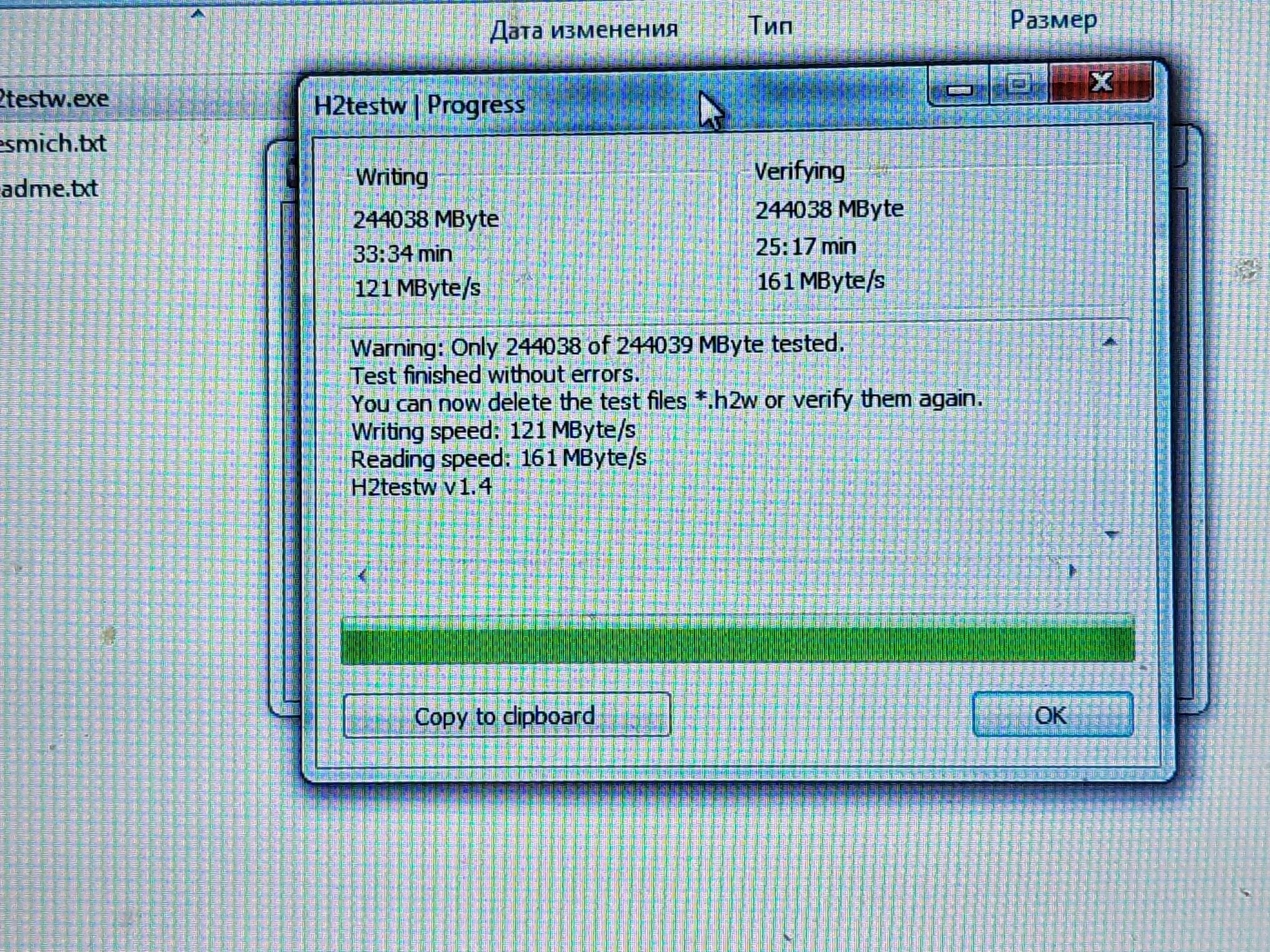Select the liesmich.txt file
Image resolution: width=1270 pixels, height=952 pixels.
click(53, 144)
